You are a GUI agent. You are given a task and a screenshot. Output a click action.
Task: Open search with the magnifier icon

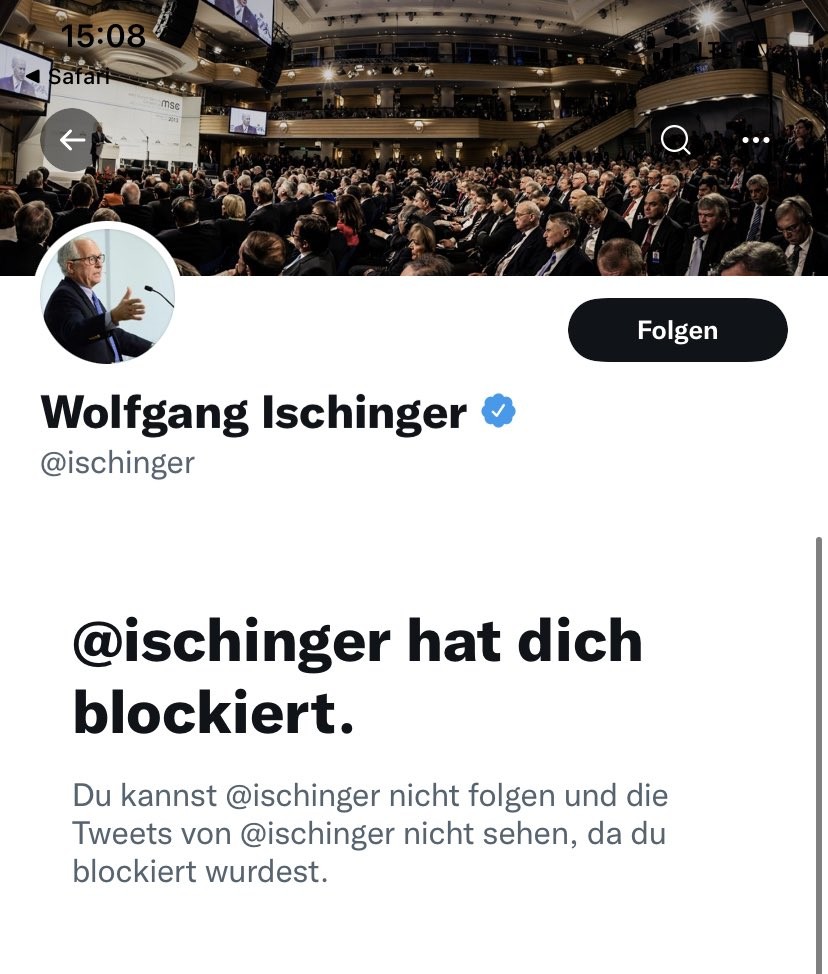pos(676,140)
